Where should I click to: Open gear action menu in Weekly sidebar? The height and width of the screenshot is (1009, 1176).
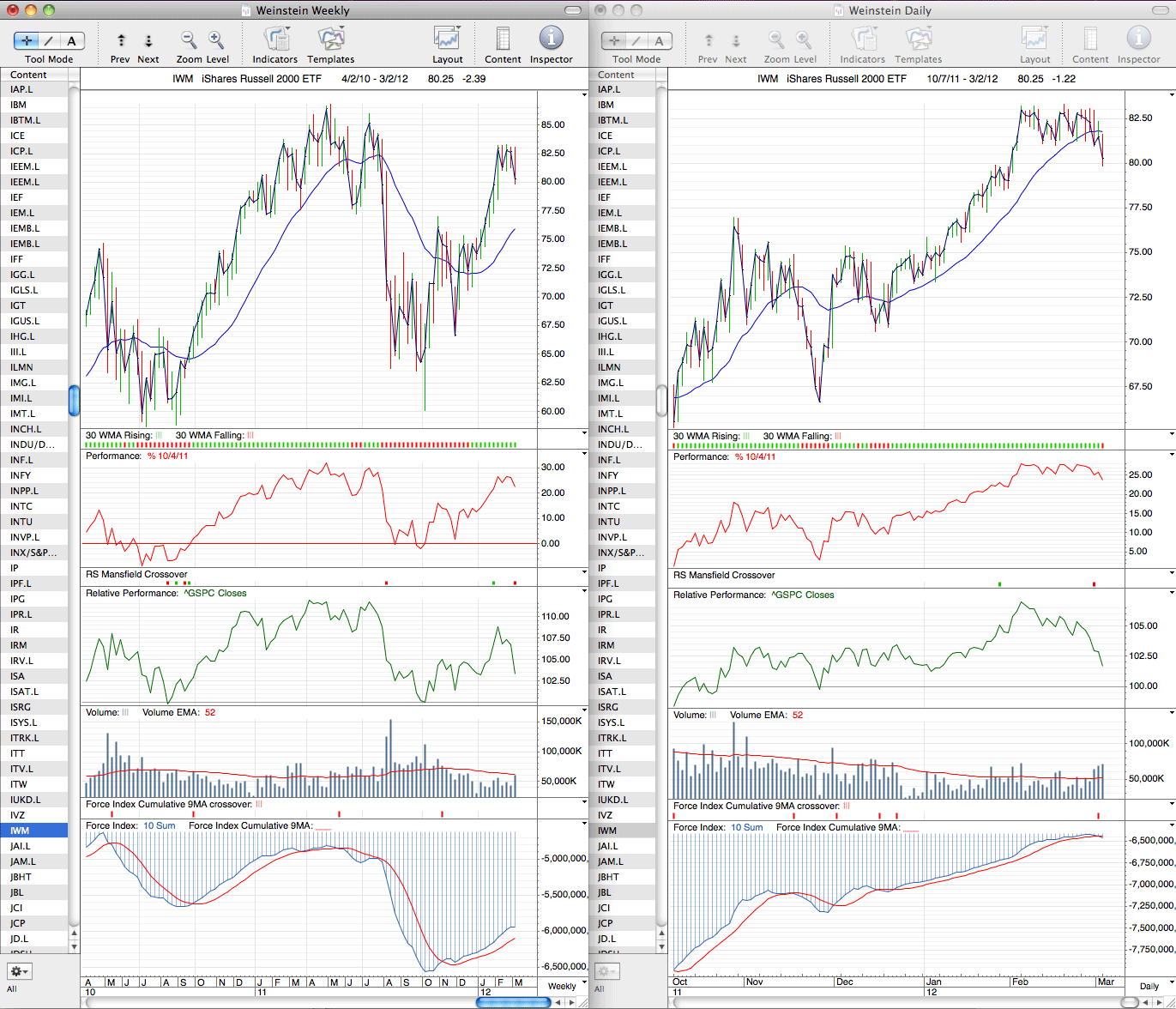point(20,971)
